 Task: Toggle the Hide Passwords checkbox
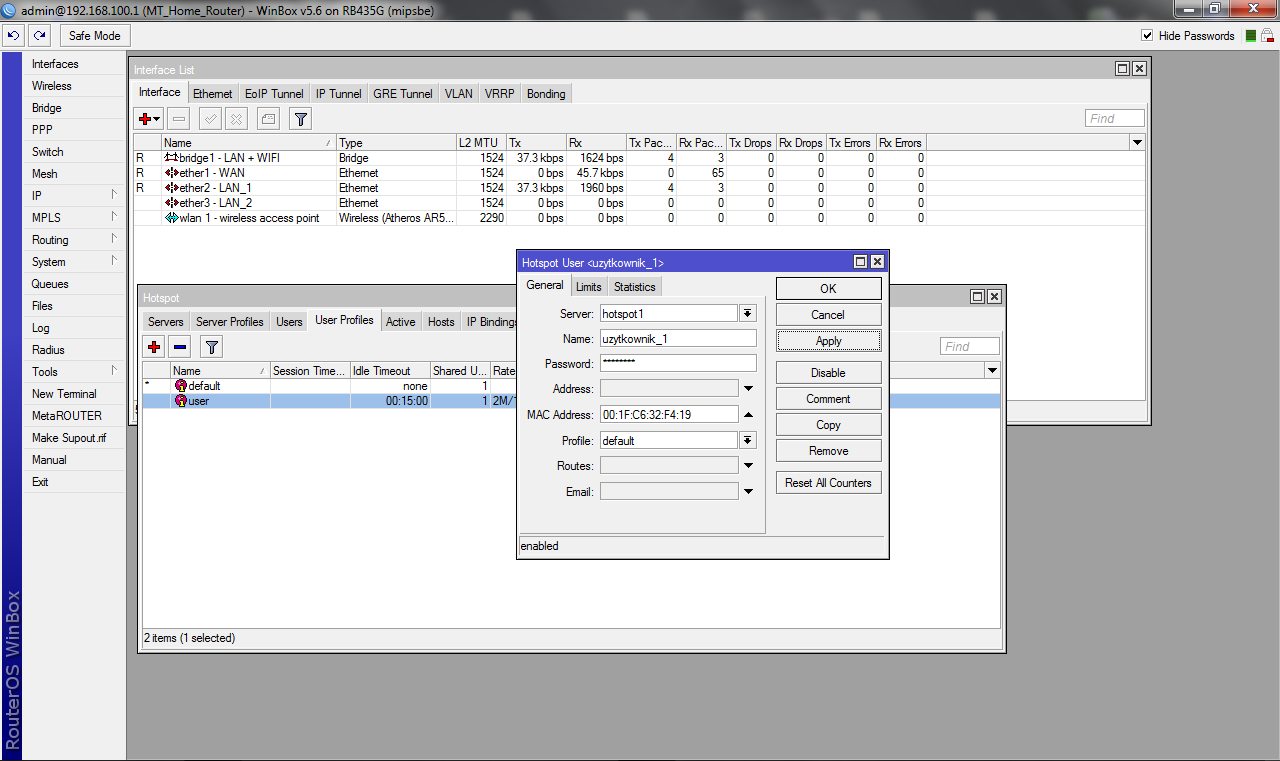[1147, 36]
